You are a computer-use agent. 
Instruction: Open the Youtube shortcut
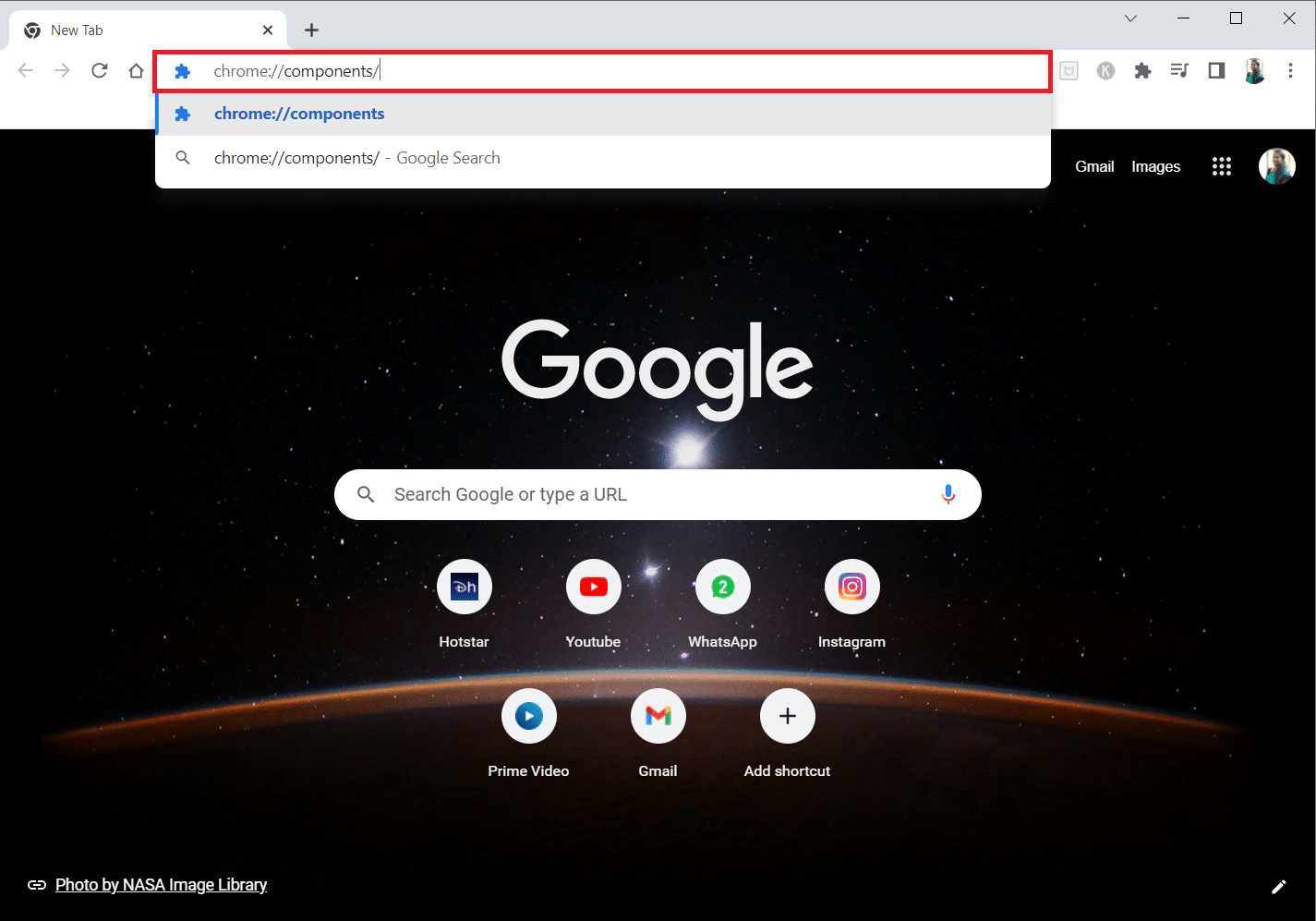click(x=593, y=605)
